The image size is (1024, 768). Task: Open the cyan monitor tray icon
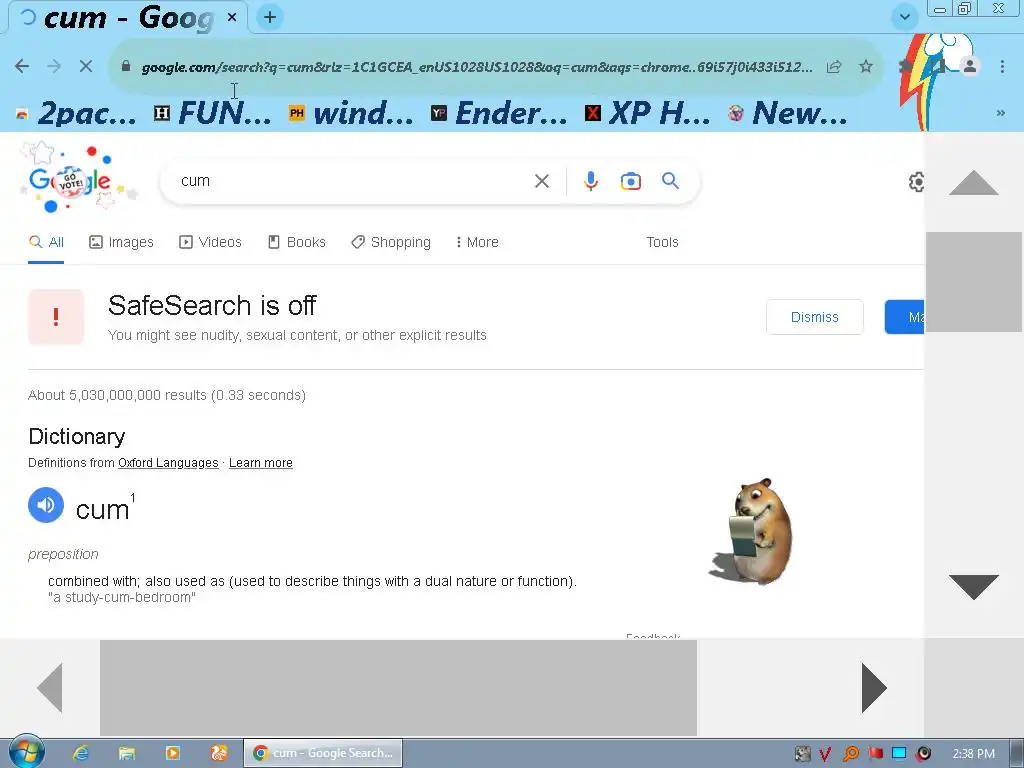click(899, 754)
